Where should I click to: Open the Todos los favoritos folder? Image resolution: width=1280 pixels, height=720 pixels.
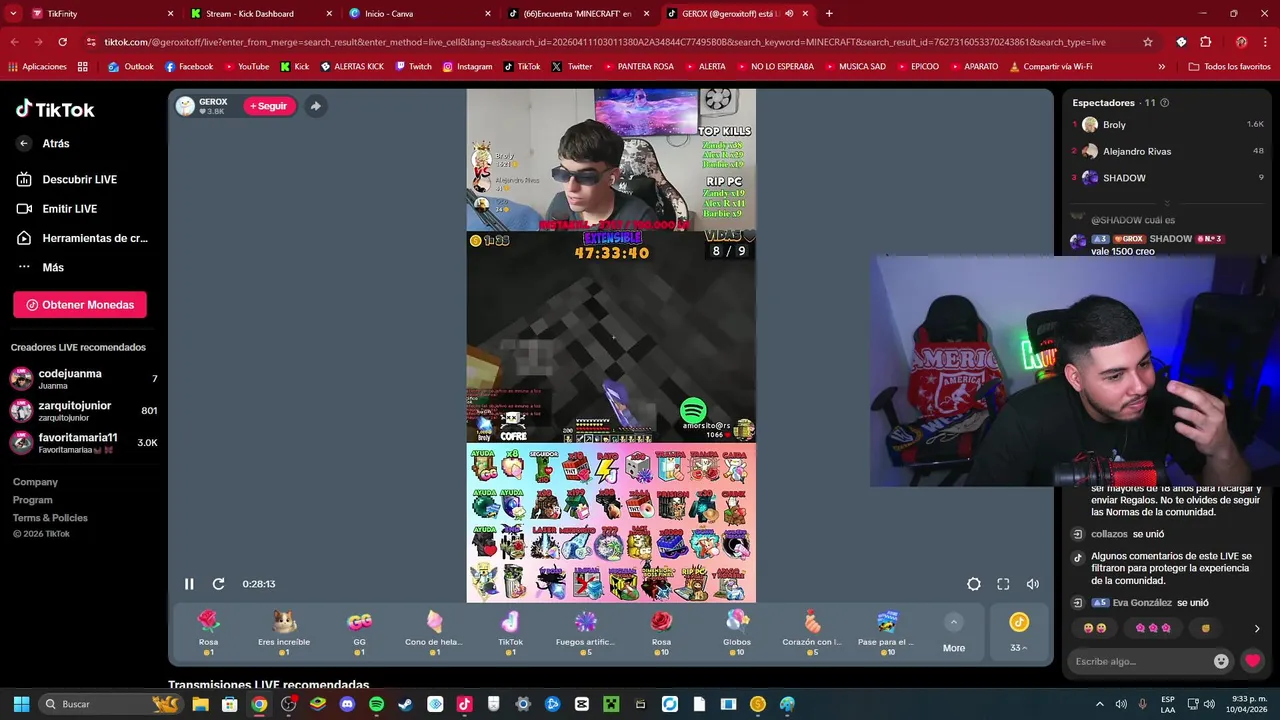pyautogui.click(x=1230, y=67)
